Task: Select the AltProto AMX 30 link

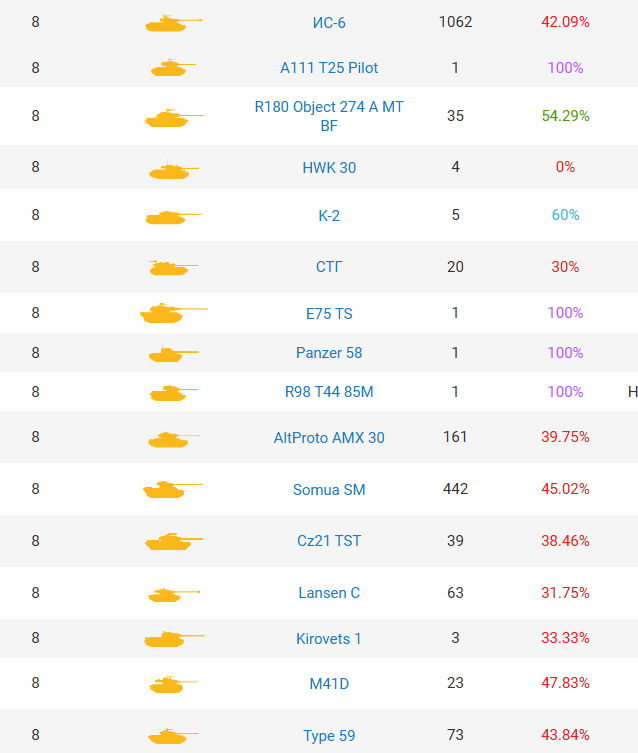Action: (329, 437)
